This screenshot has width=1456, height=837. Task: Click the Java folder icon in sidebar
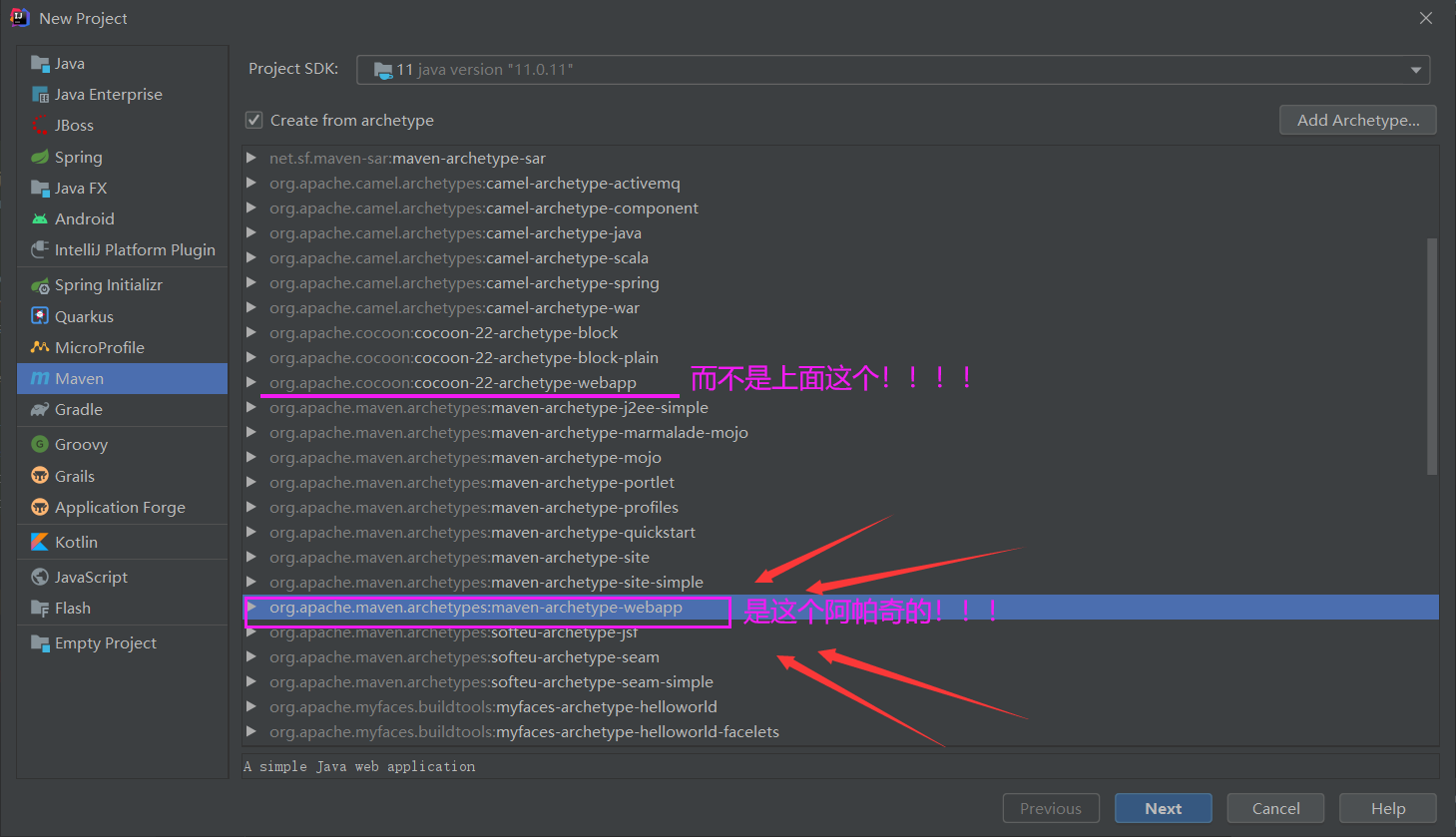click(x=40, y=64)
